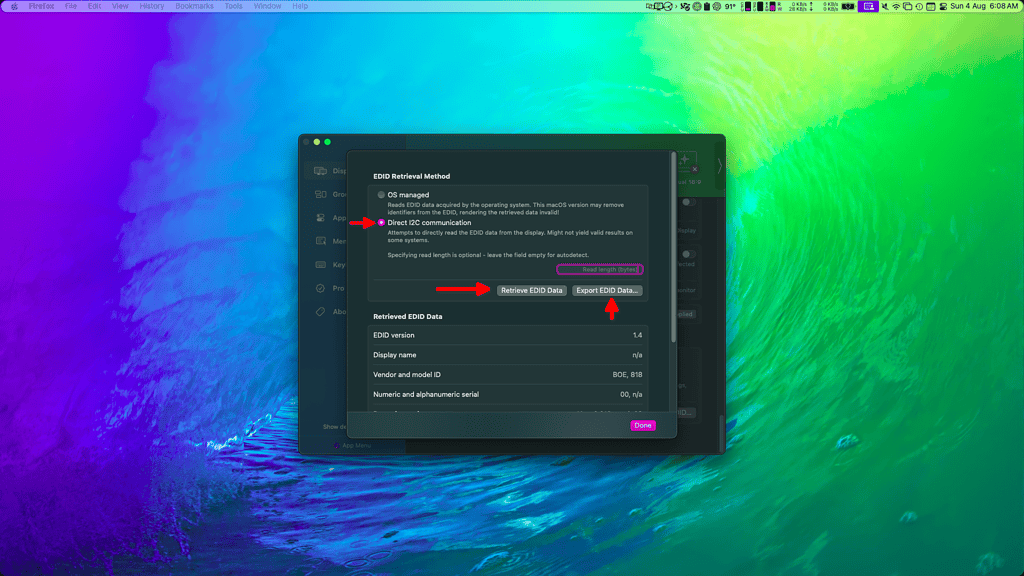This screenshot has width=1024, height=576.
Task: Click the Retrieve EDID Data button
Action: pos(532,290)
